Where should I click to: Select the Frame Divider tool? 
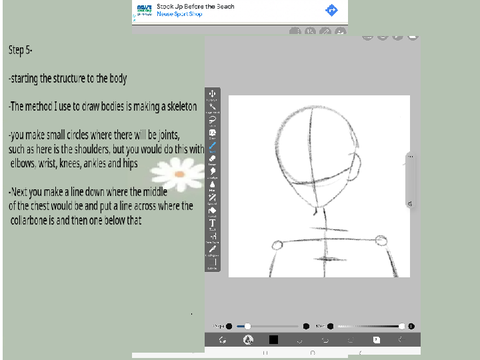tap(212, 237)
